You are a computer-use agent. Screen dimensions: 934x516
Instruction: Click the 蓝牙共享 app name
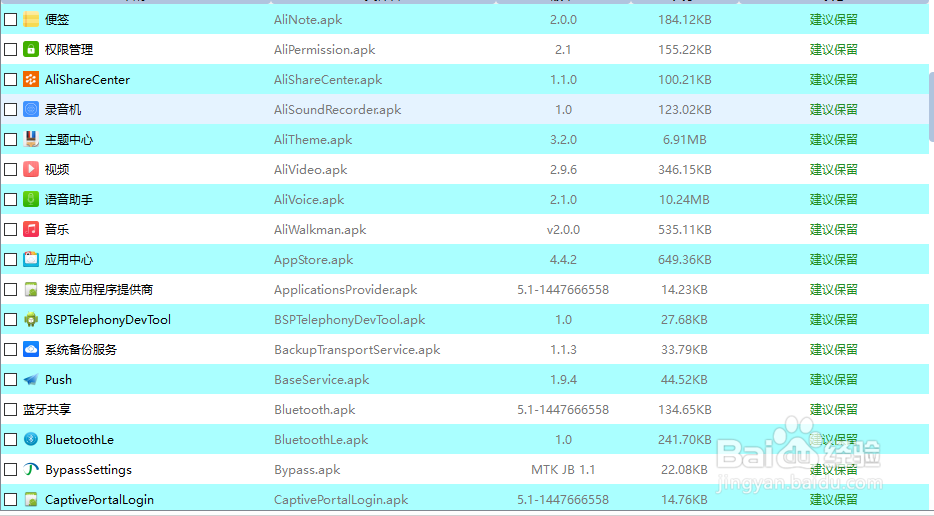click(x=47, y=409)
